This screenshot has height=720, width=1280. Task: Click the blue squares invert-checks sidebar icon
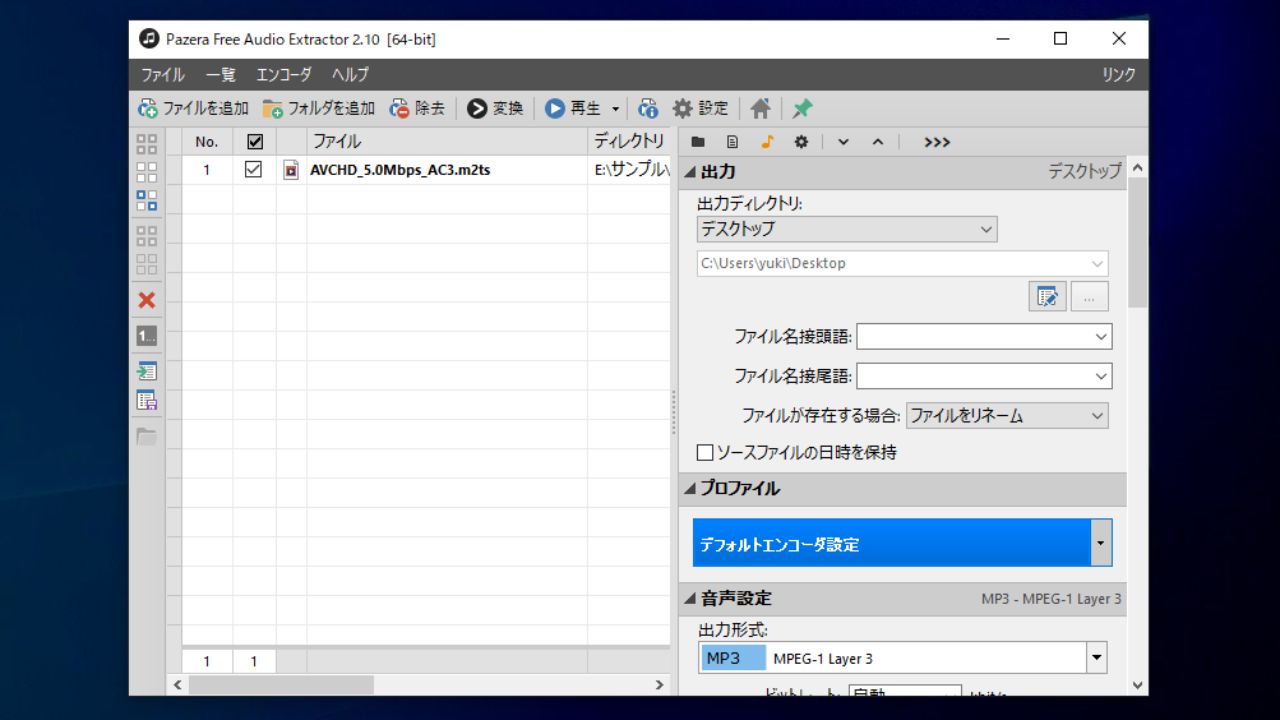coord(147,200)
